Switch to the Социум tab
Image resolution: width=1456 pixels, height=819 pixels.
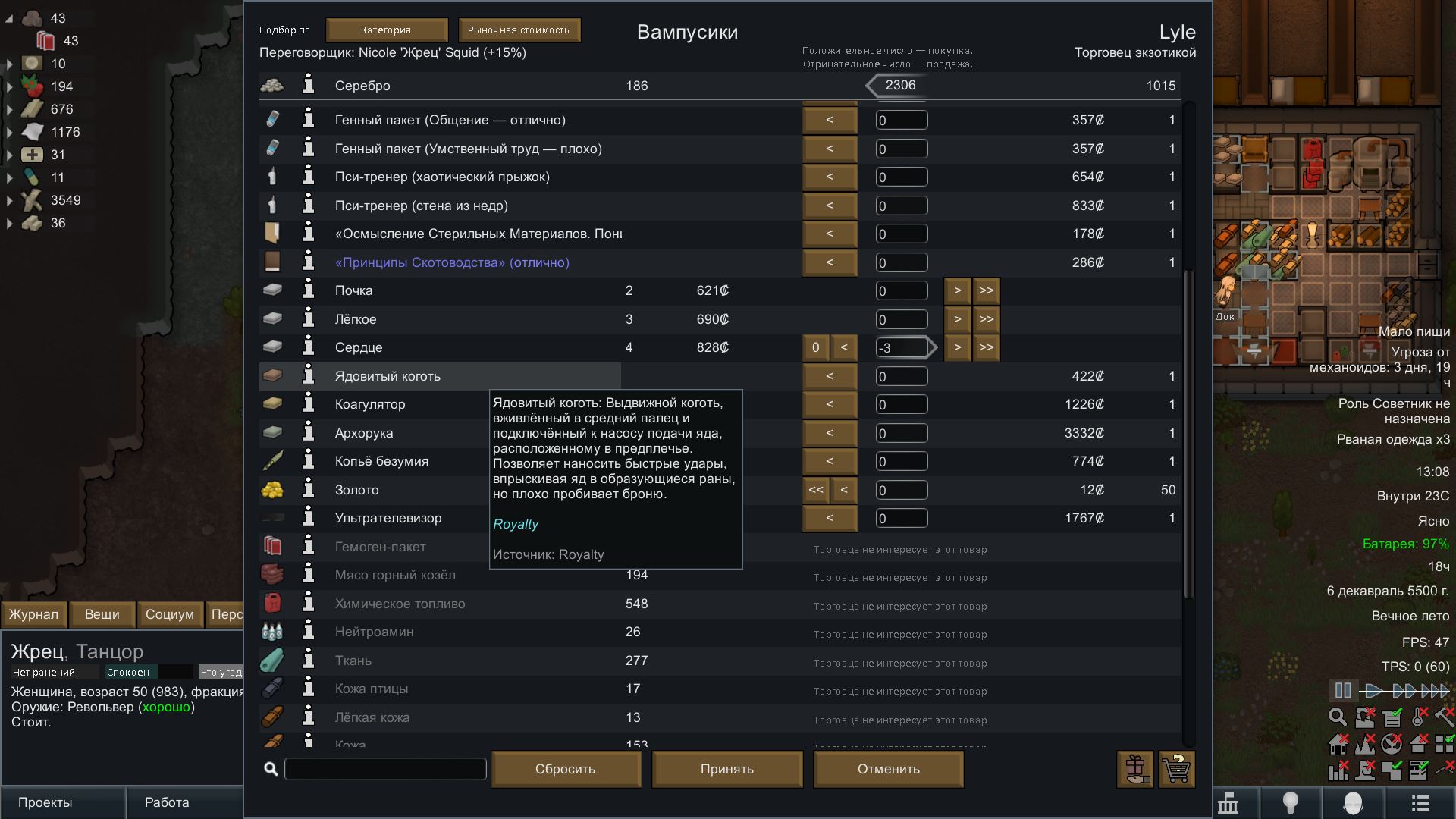pos(169,614)
